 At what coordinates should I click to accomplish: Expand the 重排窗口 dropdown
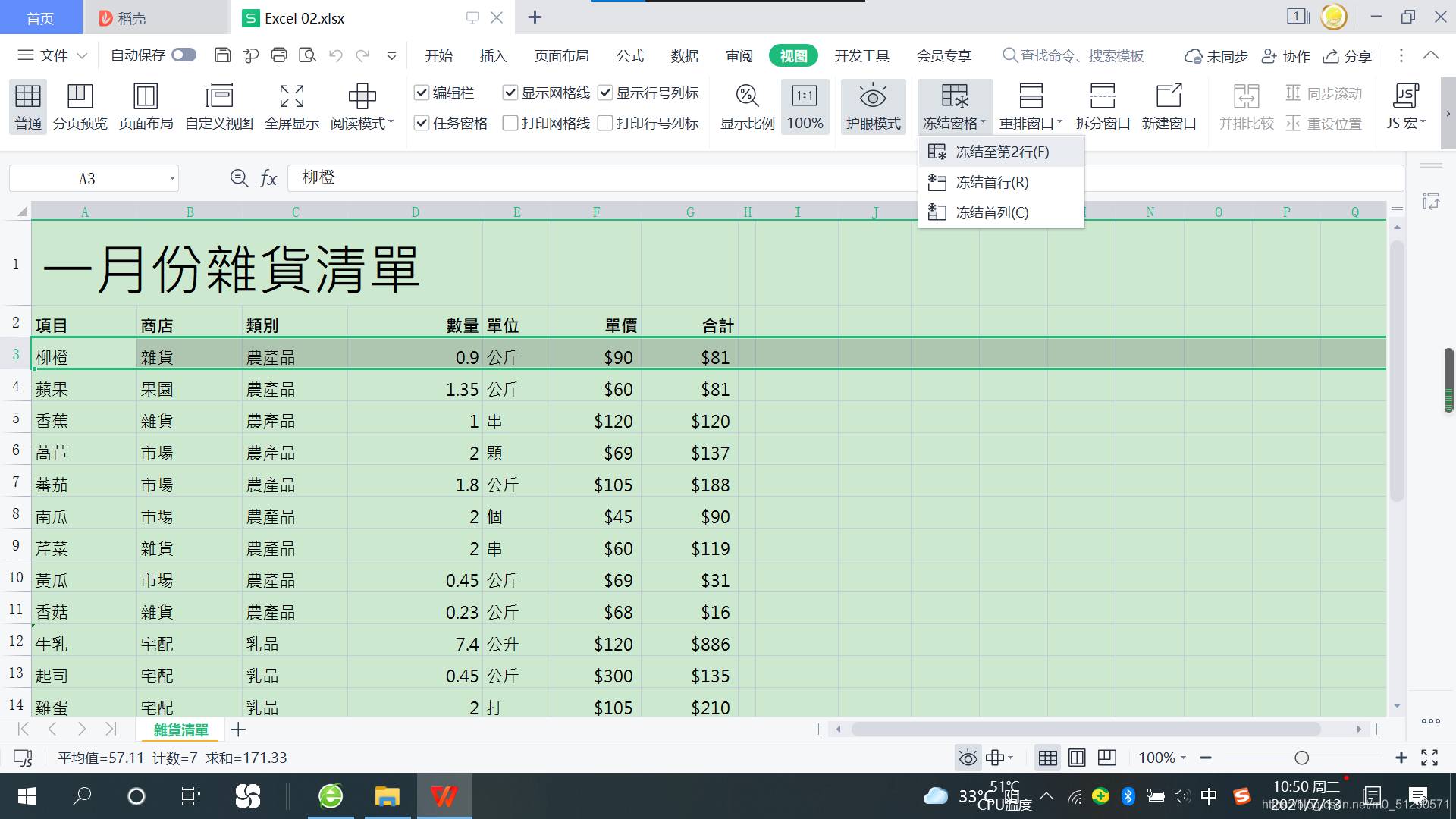1031,123
